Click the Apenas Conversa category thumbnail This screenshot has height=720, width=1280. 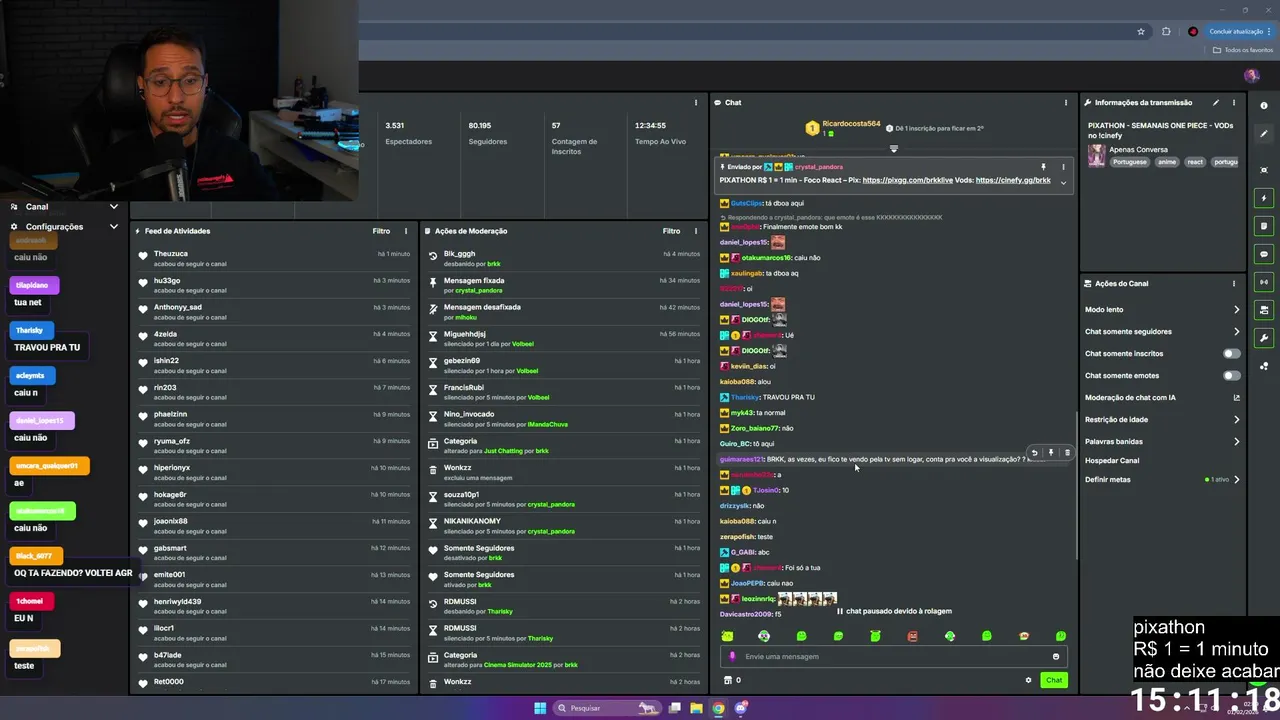[1097, 155]
